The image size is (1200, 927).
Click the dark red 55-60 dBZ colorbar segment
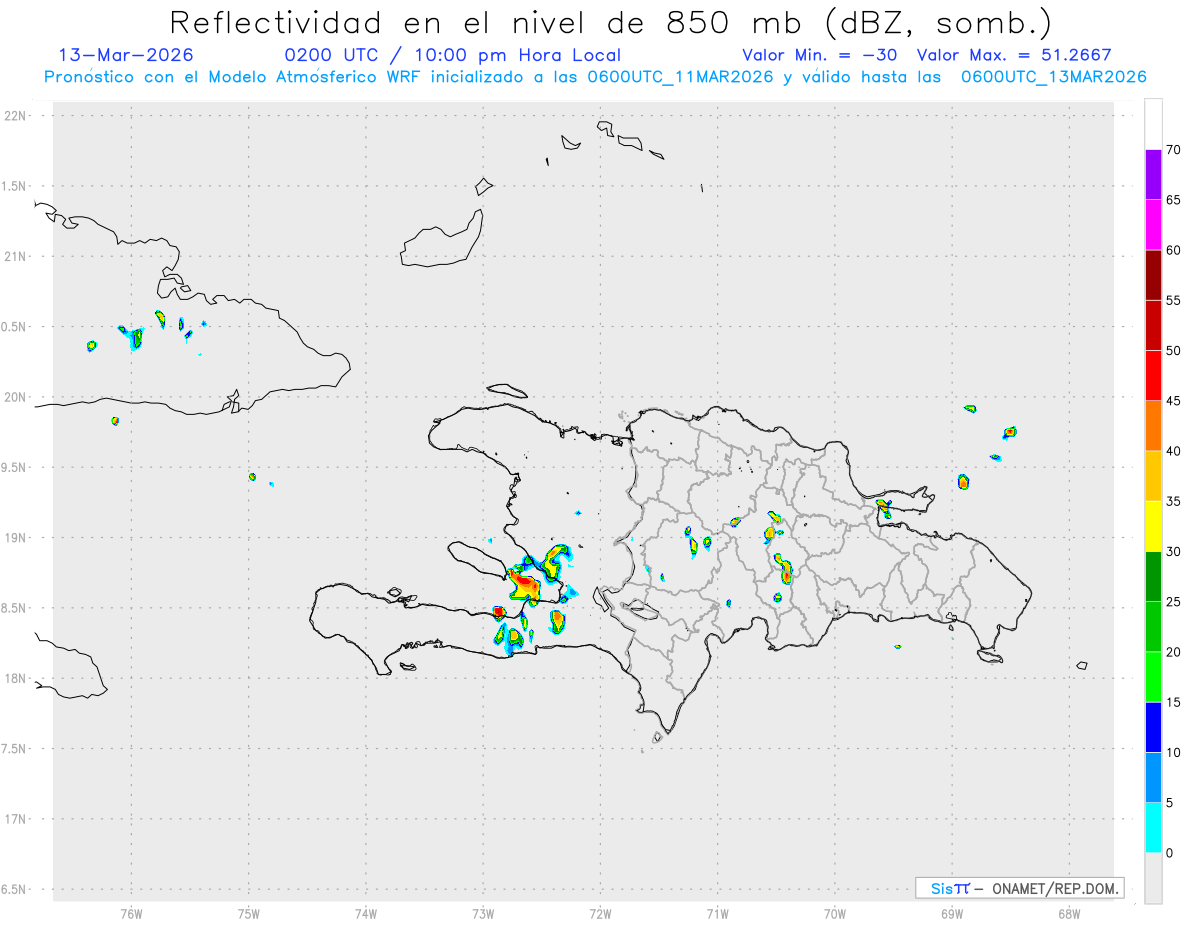click(x=1153, y=275)
